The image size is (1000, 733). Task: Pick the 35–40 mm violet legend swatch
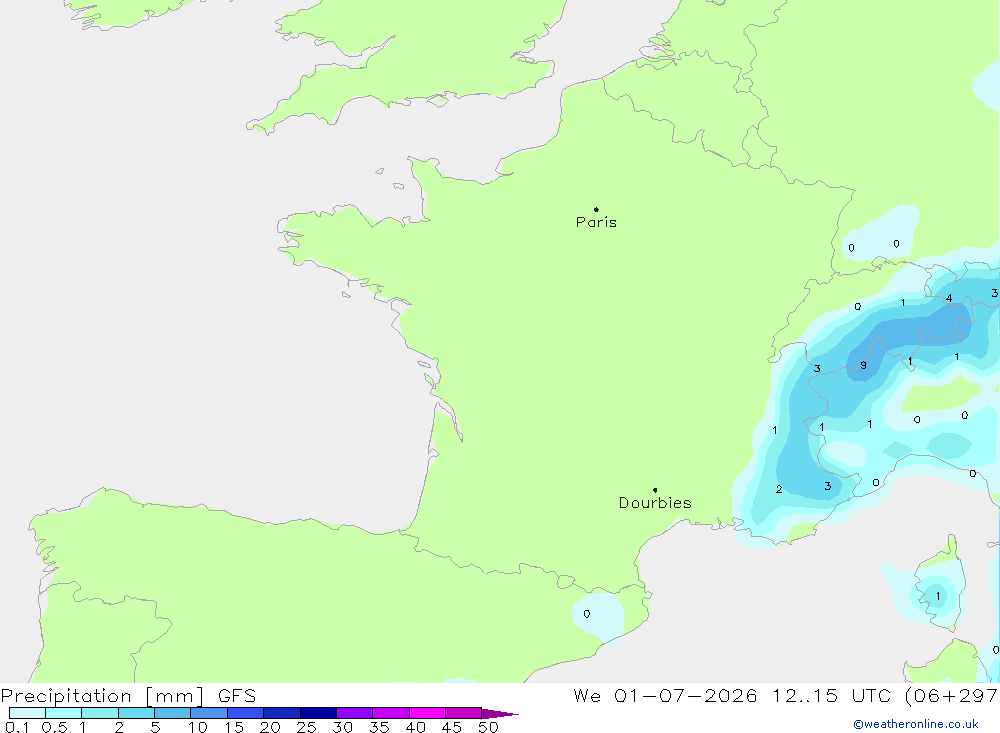[x=391, y=713]
